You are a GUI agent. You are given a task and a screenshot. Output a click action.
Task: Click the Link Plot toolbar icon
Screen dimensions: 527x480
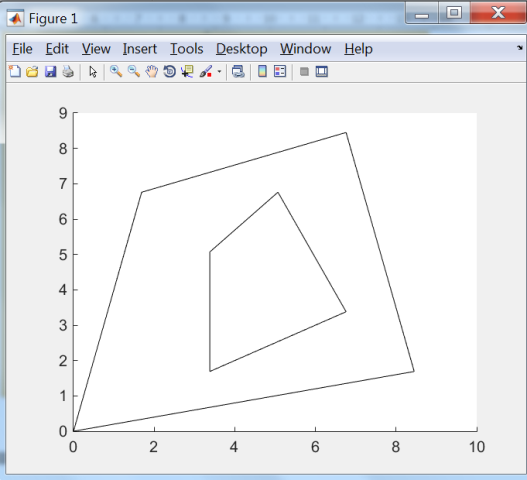[x=238, y=72]
